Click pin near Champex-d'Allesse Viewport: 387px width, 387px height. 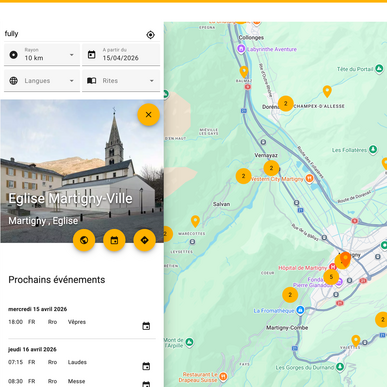[327, 91]
